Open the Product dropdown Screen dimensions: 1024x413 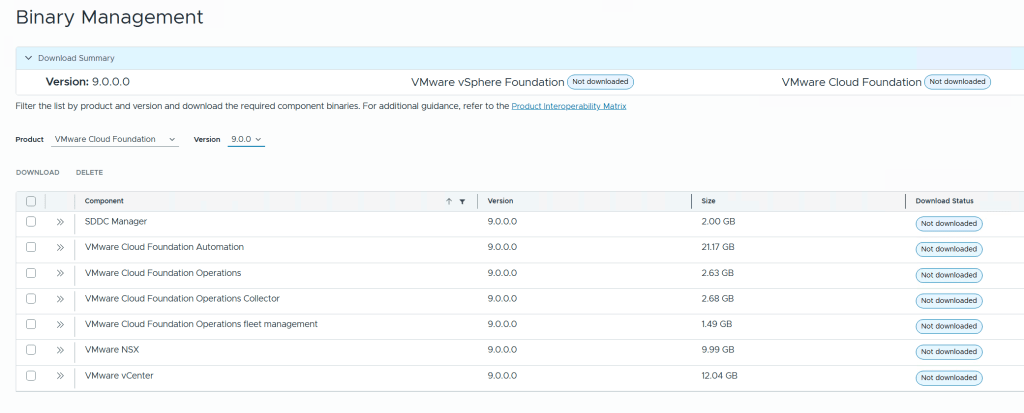point(115,139)
